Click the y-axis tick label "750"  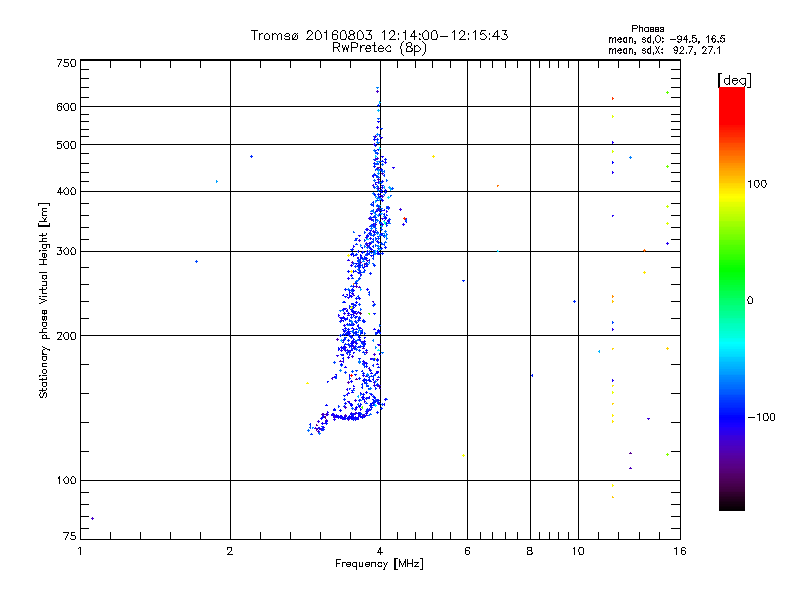(66, 63)
